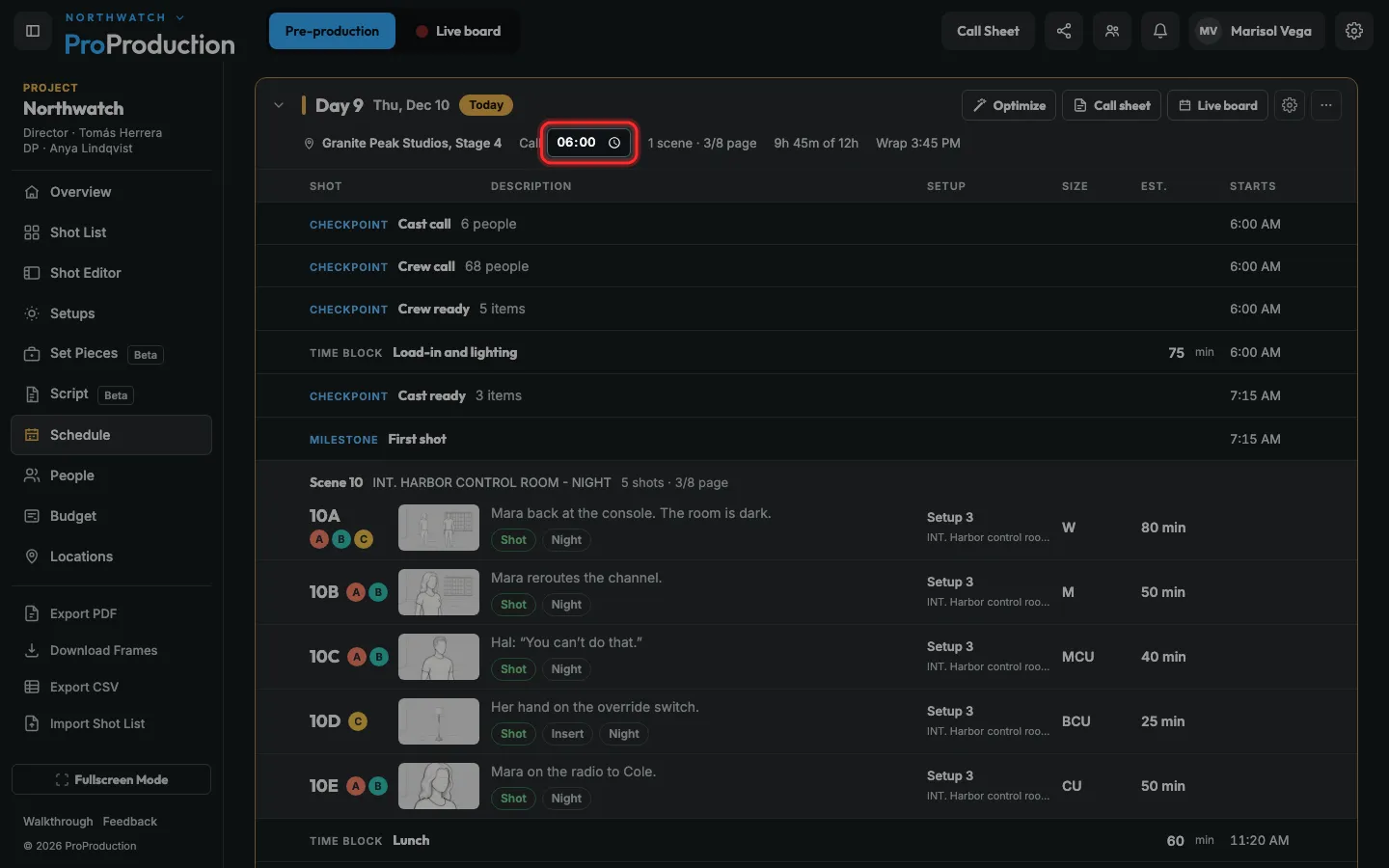
Task: Switch to Pre-production mode
Action: tap(332, 31)
